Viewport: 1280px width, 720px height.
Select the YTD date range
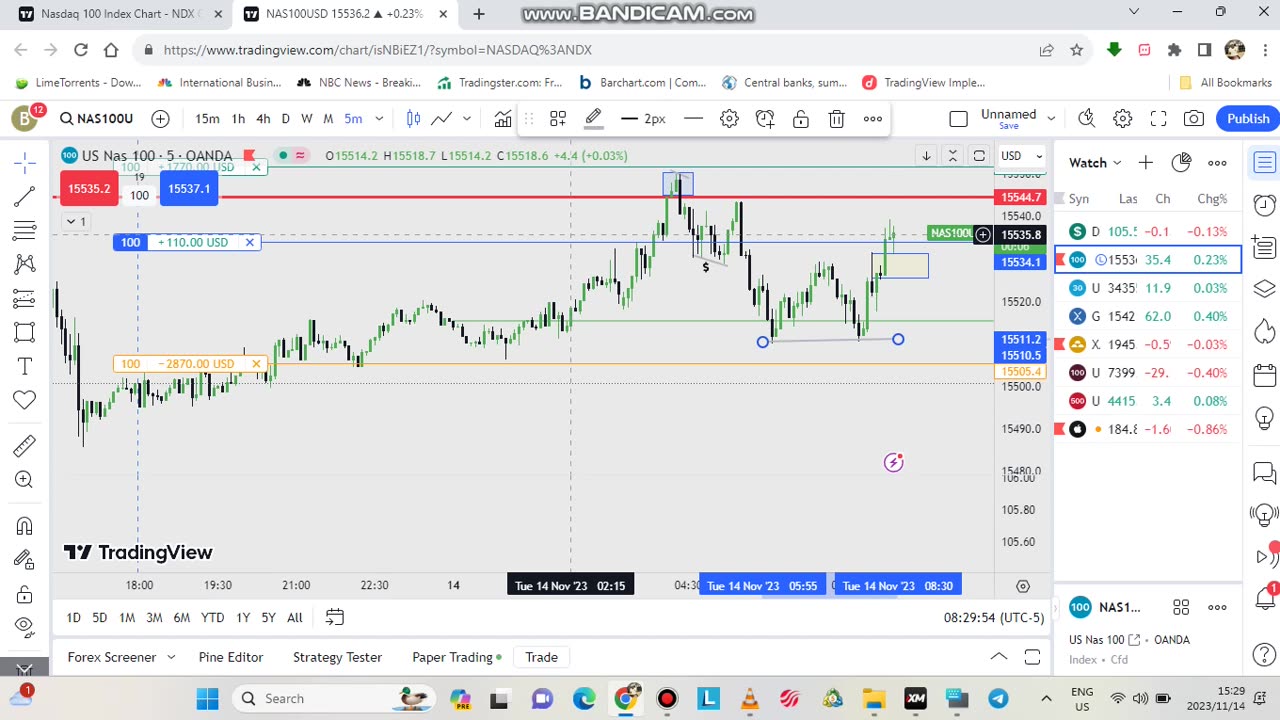tap(212, 618)
